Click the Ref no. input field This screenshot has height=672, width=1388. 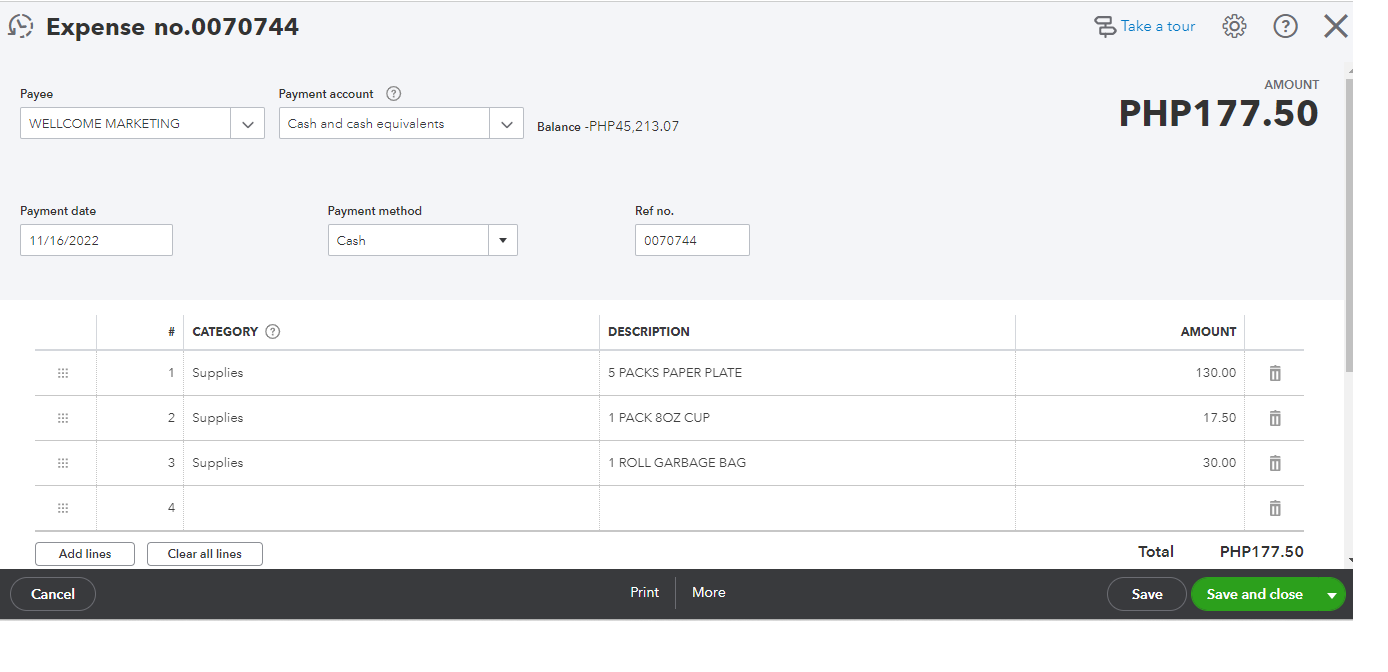(692, 241)
